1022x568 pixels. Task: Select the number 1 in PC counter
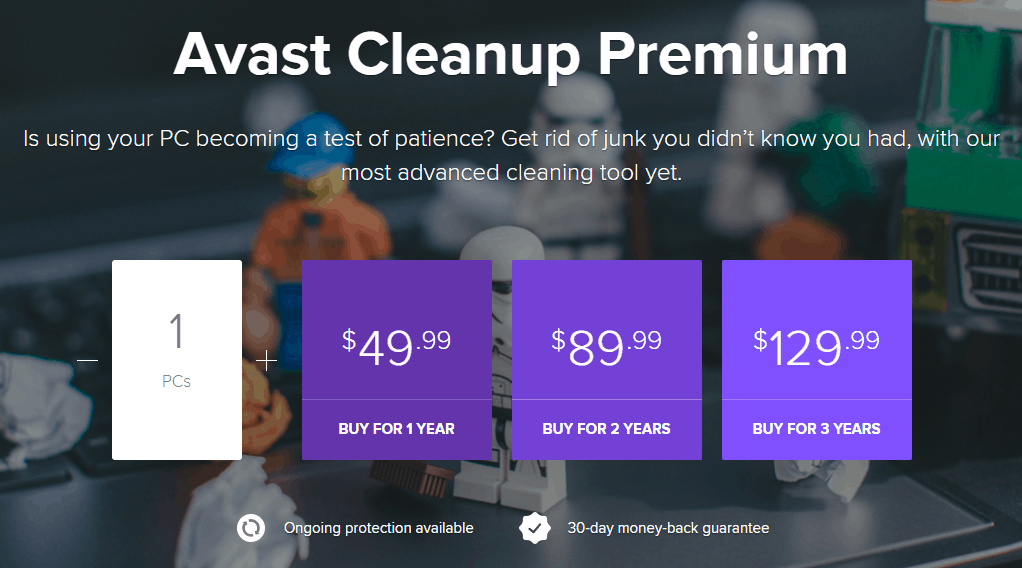[x=176, y=331]
